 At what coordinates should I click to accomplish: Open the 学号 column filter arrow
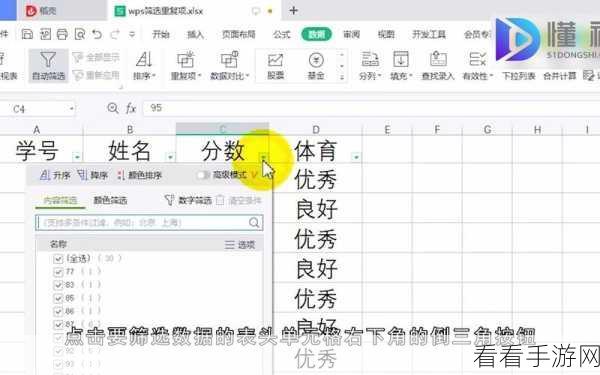(77, 157)
